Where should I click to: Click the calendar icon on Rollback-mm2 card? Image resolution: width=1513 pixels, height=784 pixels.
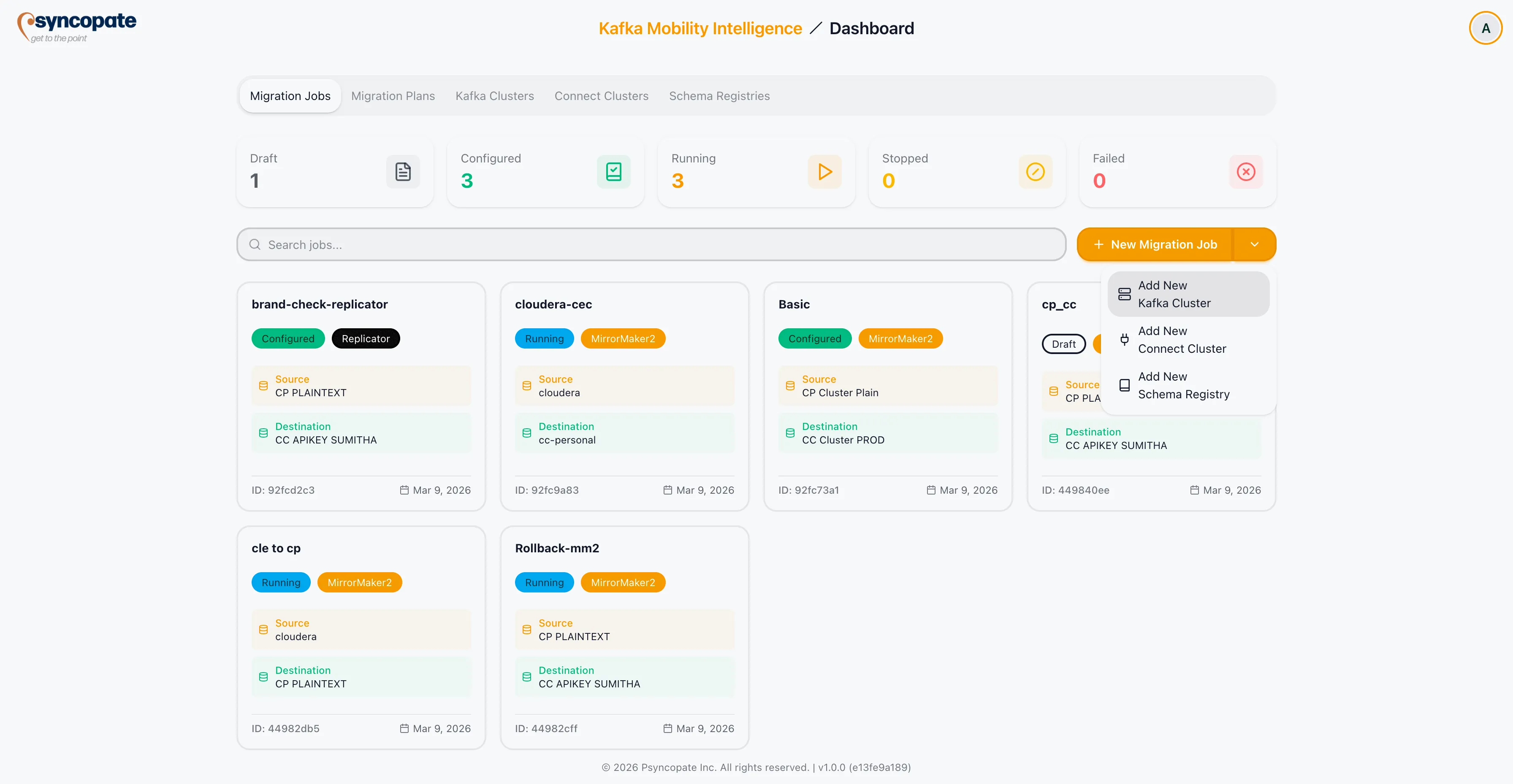coord(667,728)
